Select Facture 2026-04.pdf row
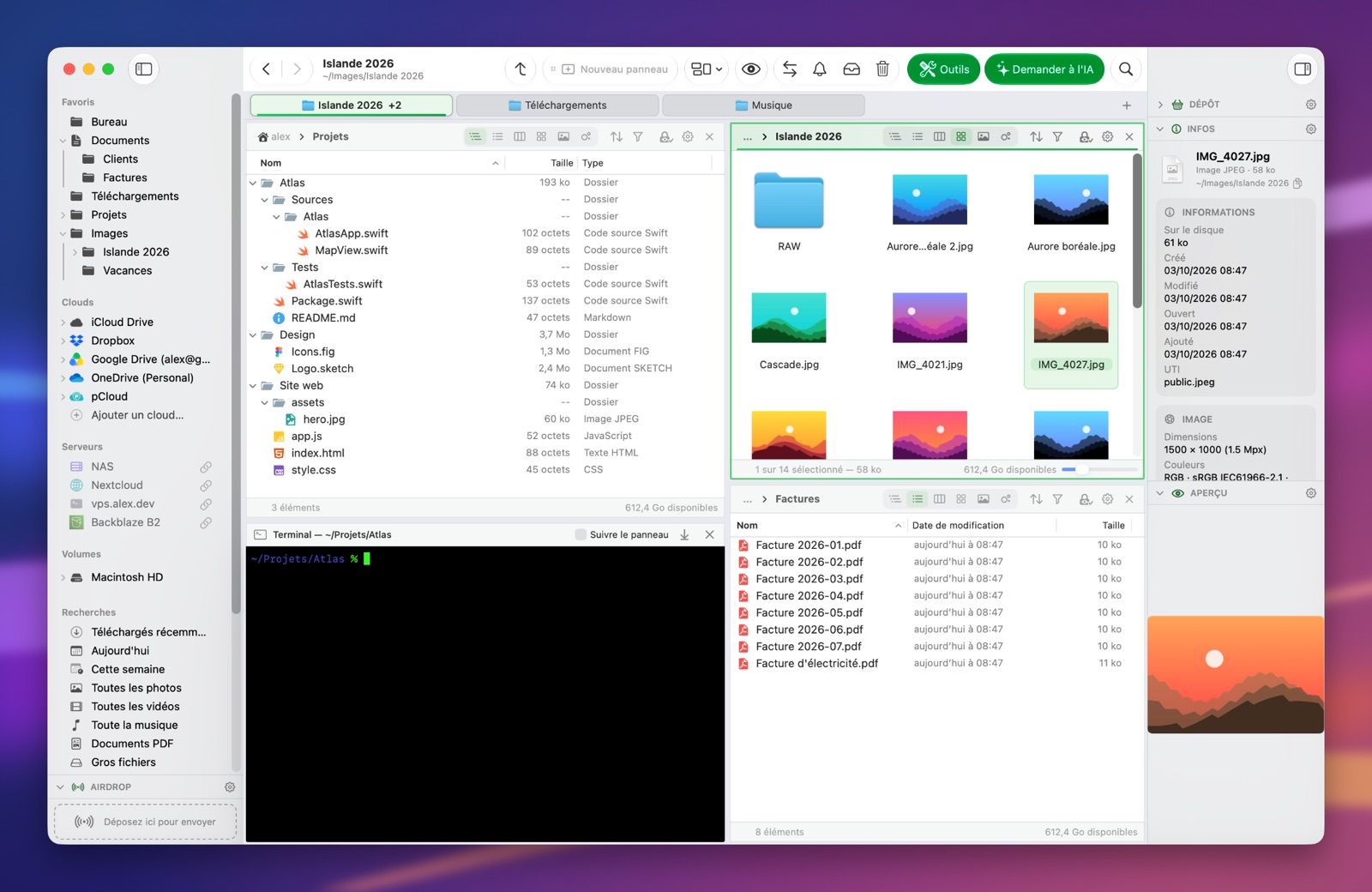 pos(937,596)
